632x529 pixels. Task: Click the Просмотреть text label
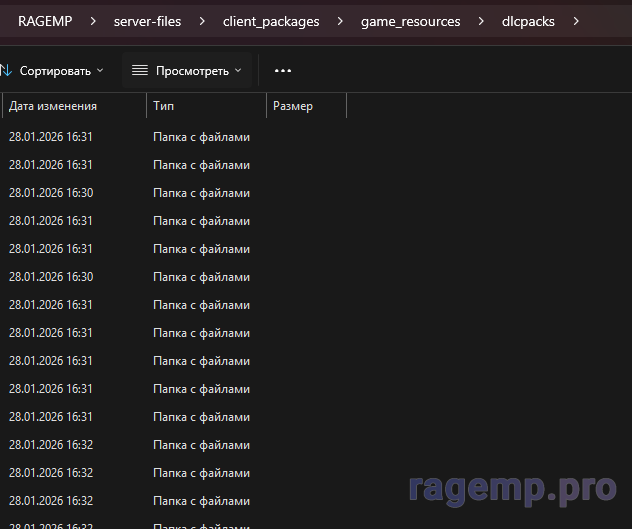pyautogui.click(x=192, y=71)
